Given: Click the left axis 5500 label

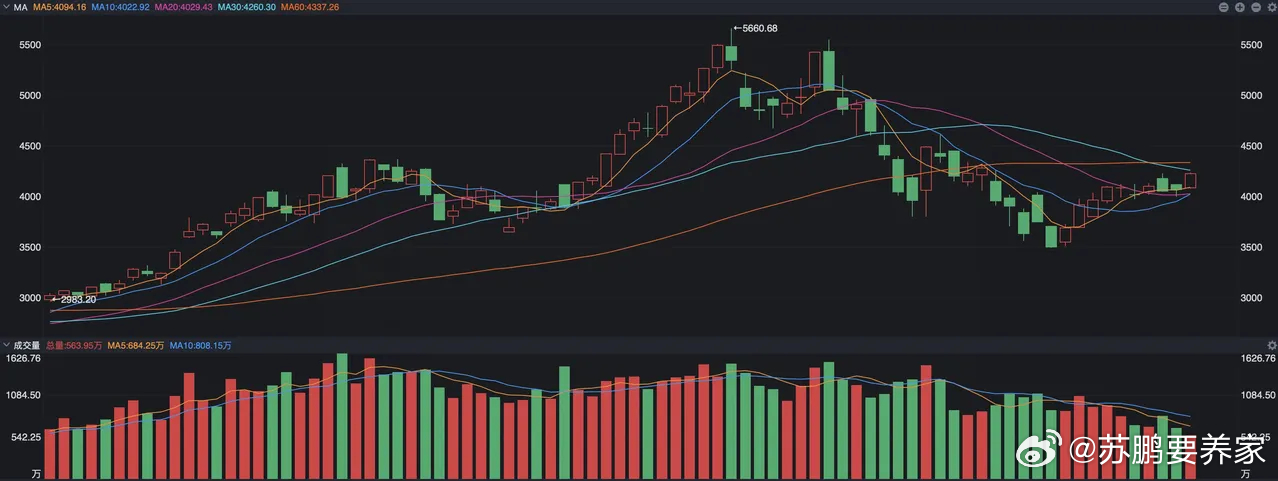Looking at the screenshot, I should click(30, 46).
